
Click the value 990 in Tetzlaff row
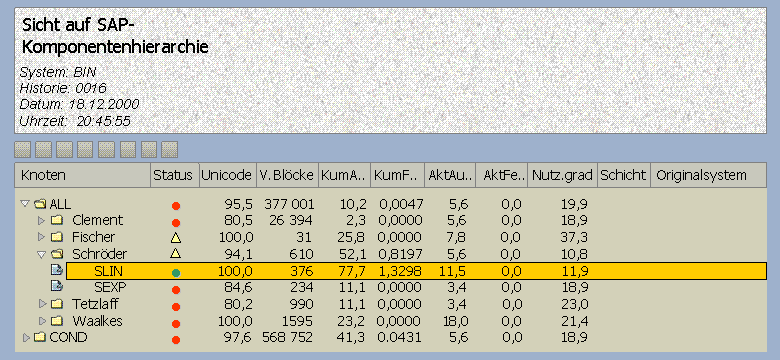[x=302, y=303]
